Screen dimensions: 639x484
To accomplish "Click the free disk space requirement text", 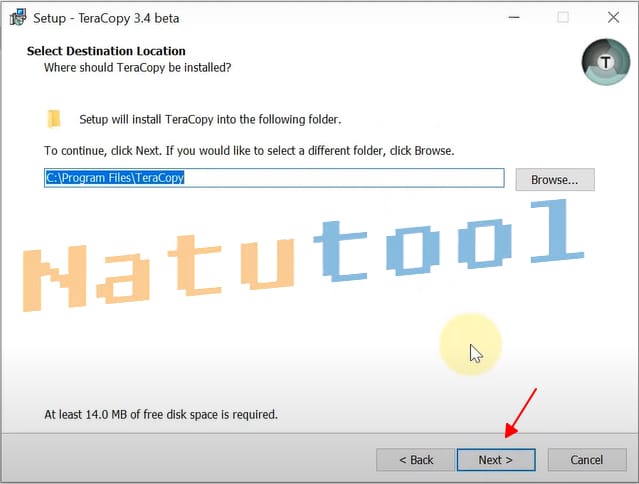I will (x=161, y=413).
